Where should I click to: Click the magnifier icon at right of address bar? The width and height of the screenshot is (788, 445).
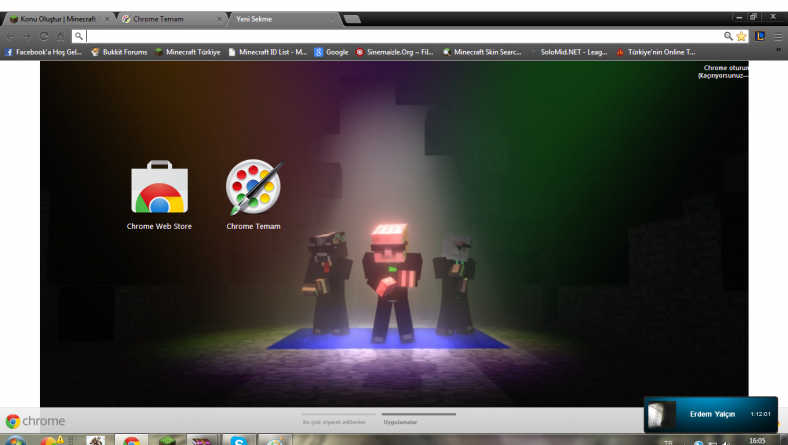tap(728, 36)
